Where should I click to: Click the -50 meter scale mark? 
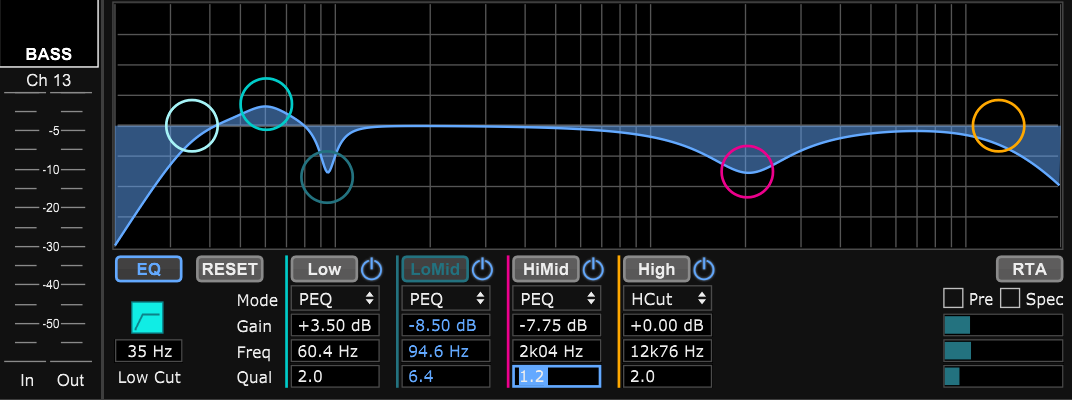pos(53,323)
